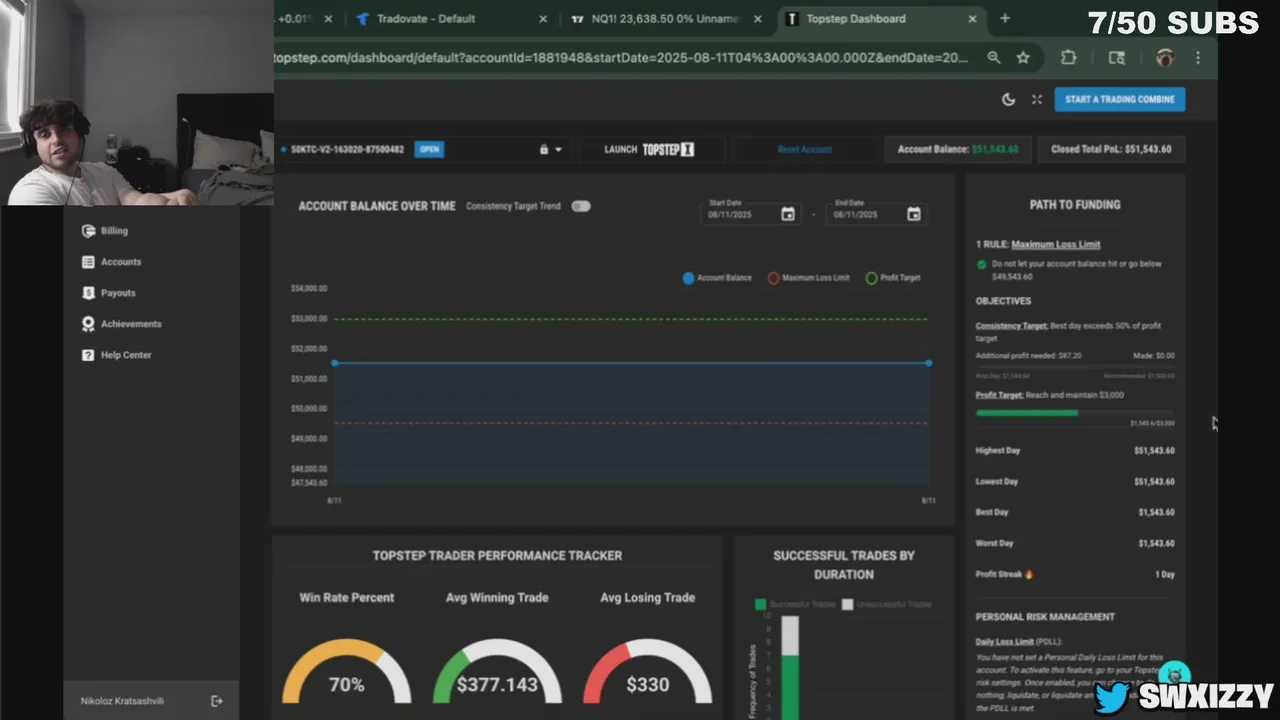The width and height of the screenshot is (1280, 720).
Task: Toggle Successful Trades legend entry
Action: coord(795,604)
